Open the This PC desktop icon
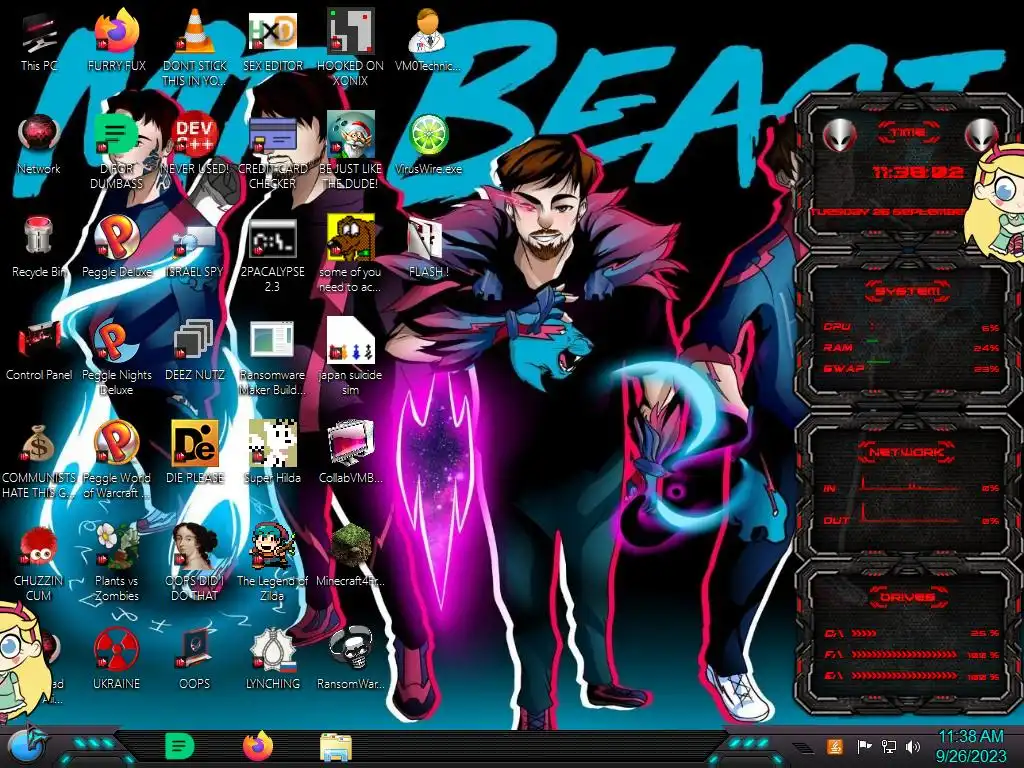 click(39, 40)
